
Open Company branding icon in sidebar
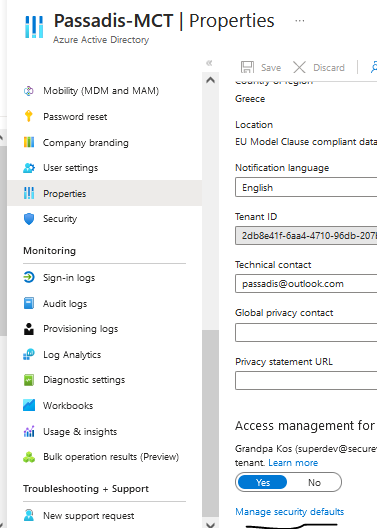pyautogui.click(x=29, y=142)
